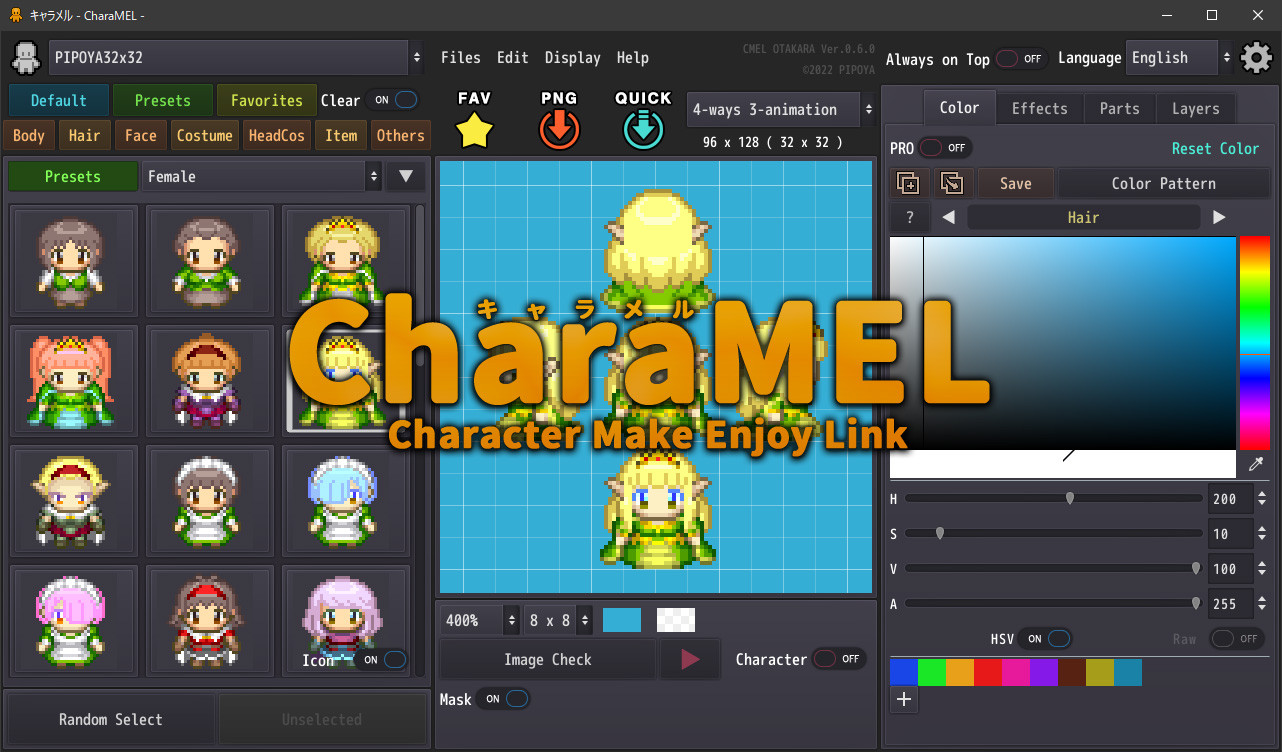Switch to the Parts tab
Screen dimensions: 1282x752
pyautogui.click(x=1120, y=108)
